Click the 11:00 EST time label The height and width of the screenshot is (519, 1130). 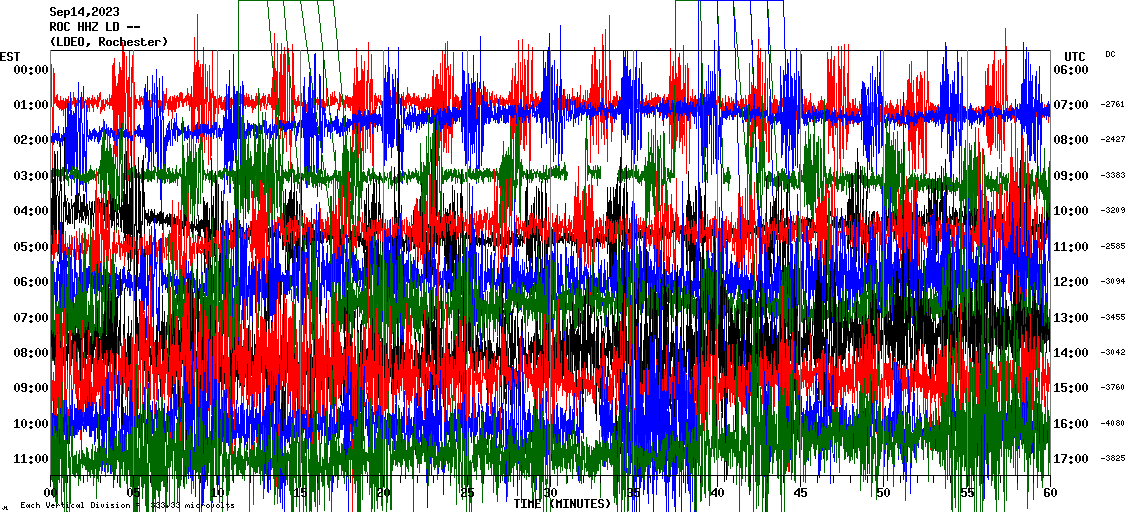[x=30, y=459]
